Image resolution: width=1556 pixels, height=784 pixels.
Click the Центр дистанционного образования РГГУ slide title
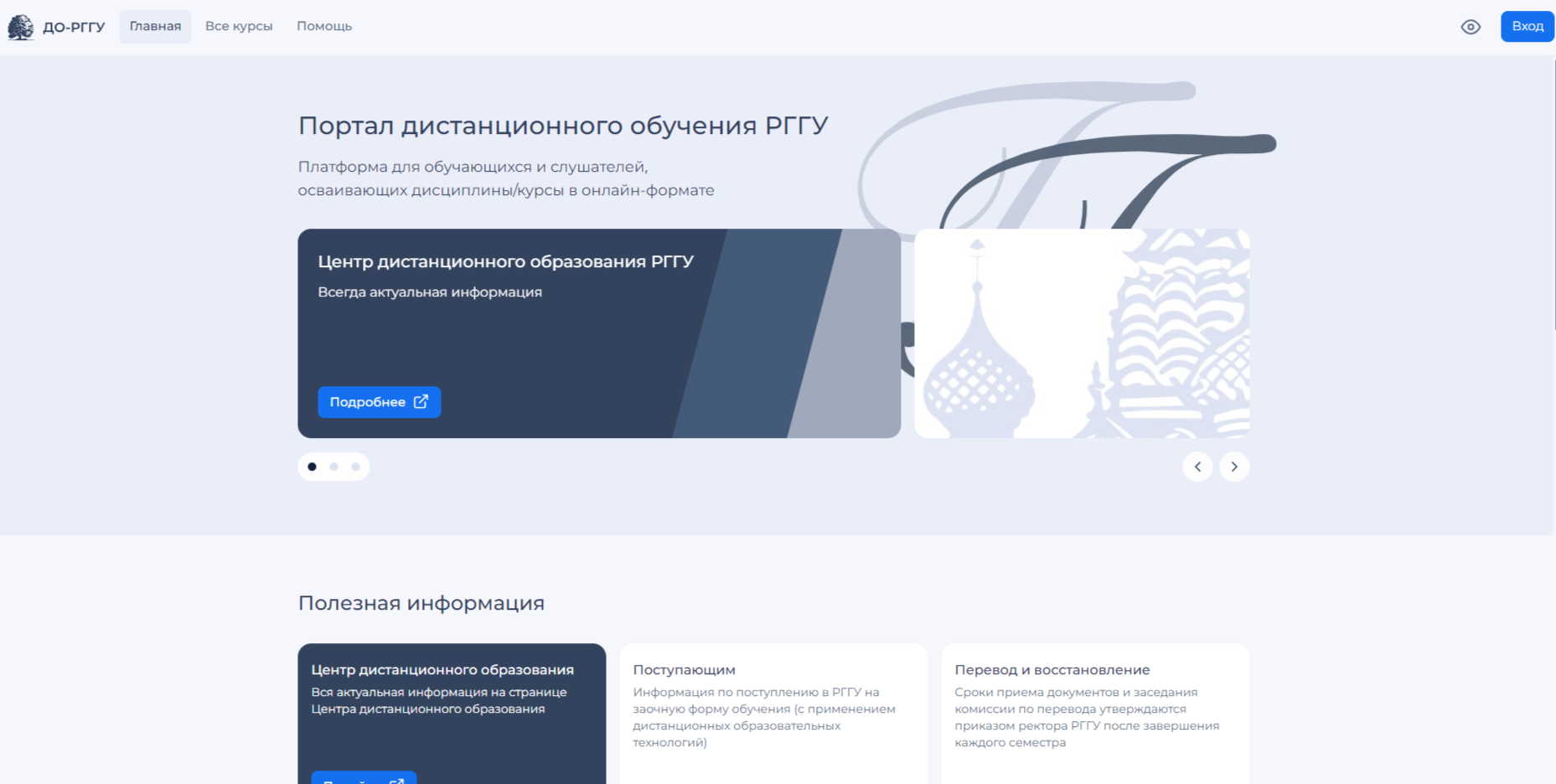point(506,261)
